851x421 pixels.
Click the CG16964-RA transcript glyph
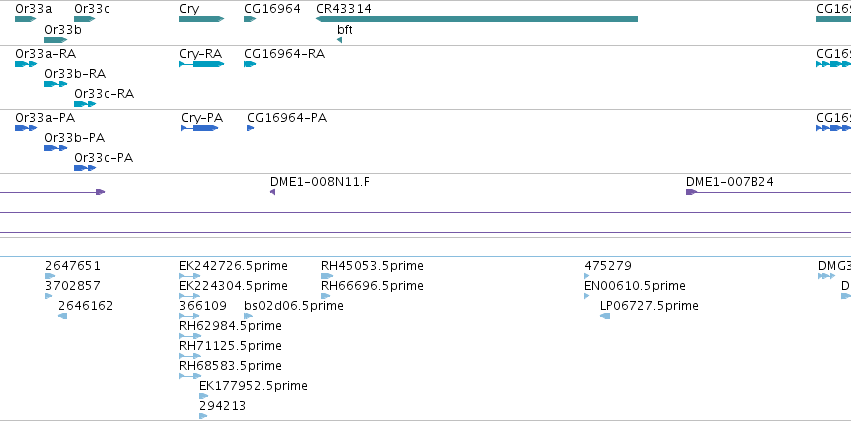click(250, 64)
